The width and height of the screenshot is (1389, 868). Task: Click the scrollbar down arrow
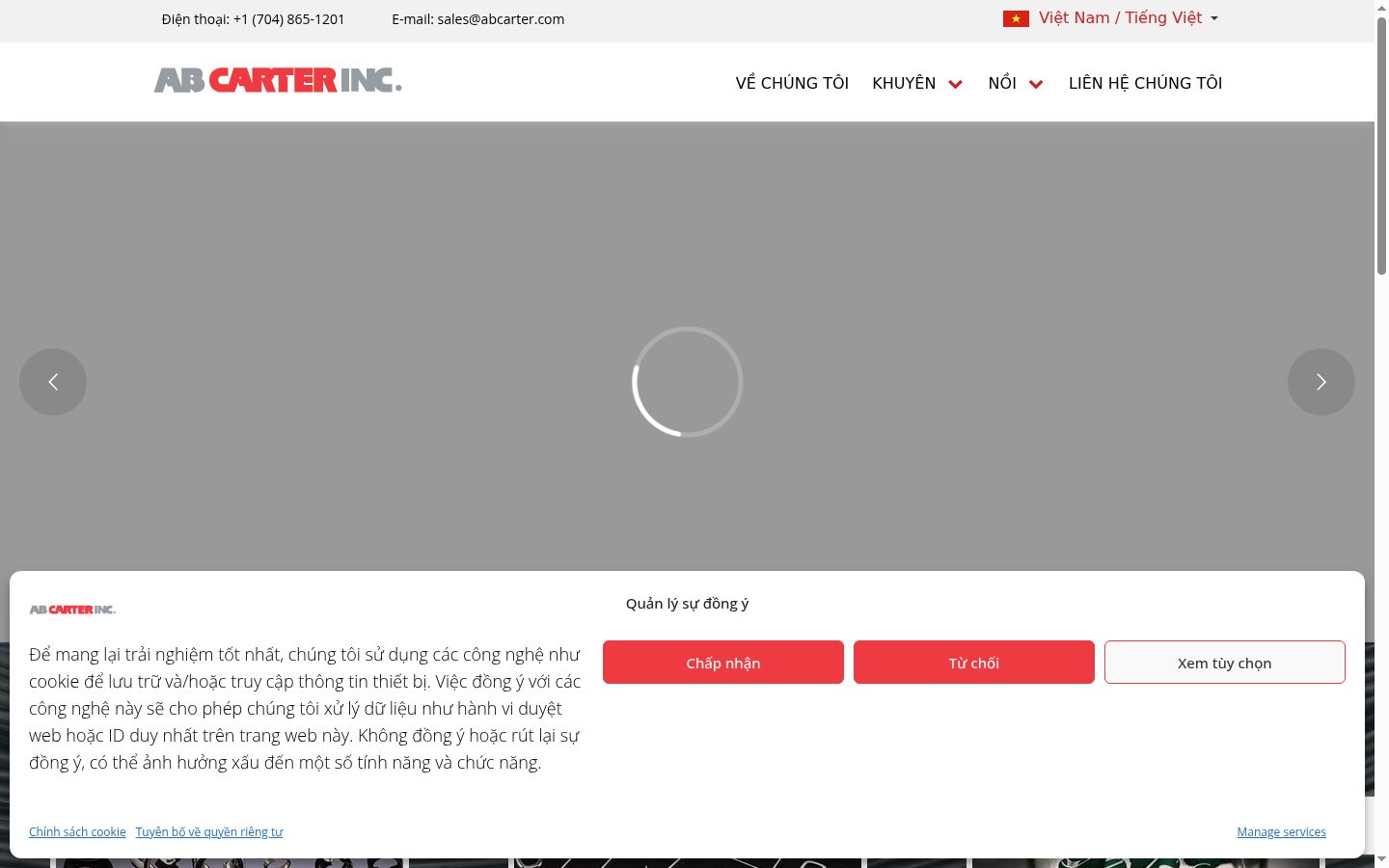pyautogui.click(x=1381, y=860)
